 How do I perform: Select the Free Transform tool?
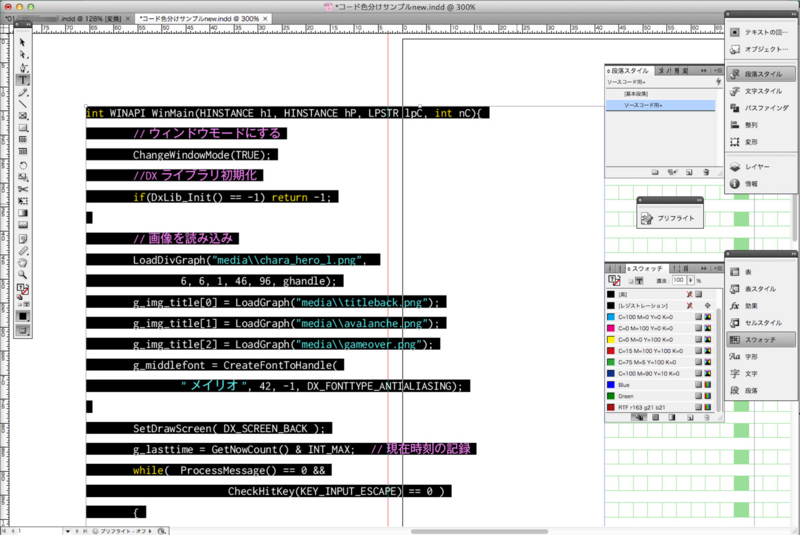pyautogui.click(x=23, y=201)
